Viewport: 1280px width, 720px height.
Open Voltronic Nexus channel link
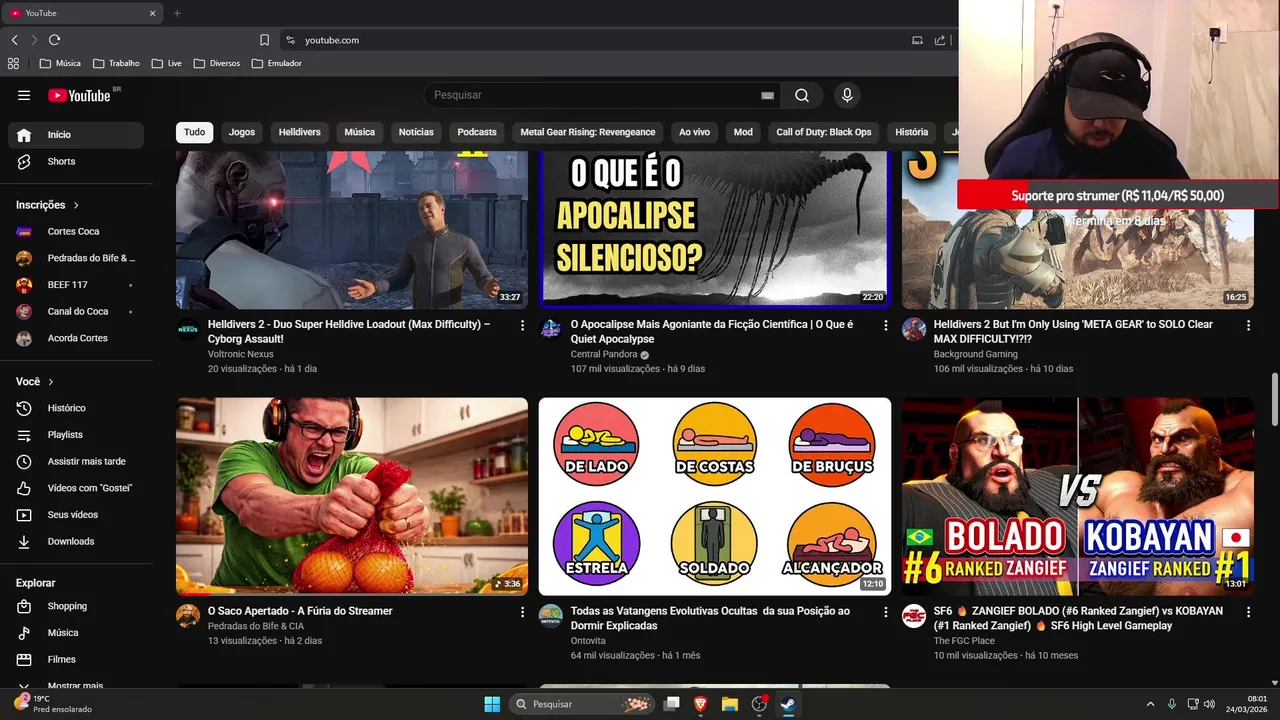click(x=240, y=354)
